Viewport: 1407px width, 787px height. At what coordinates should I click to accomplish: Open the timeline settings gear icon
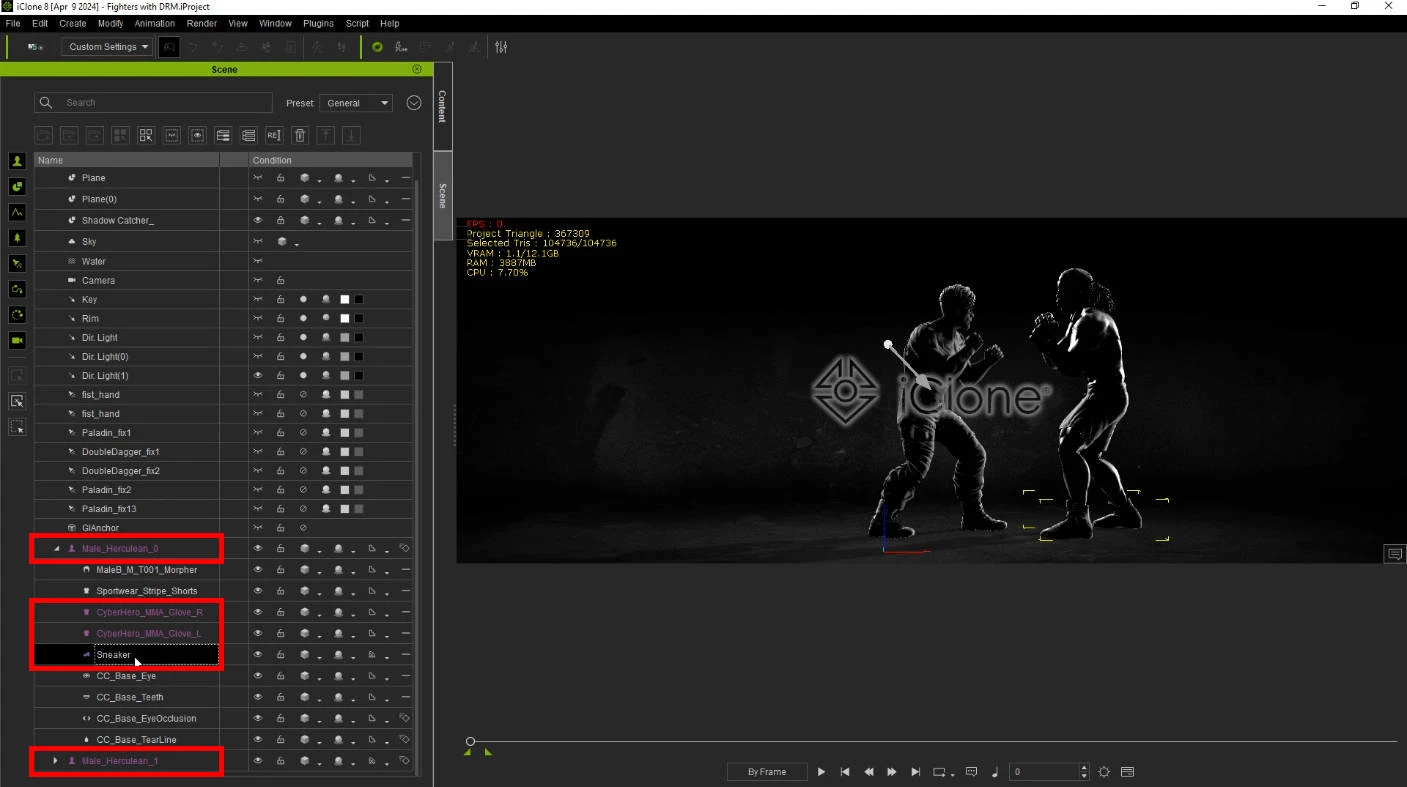pos(1104,772)
